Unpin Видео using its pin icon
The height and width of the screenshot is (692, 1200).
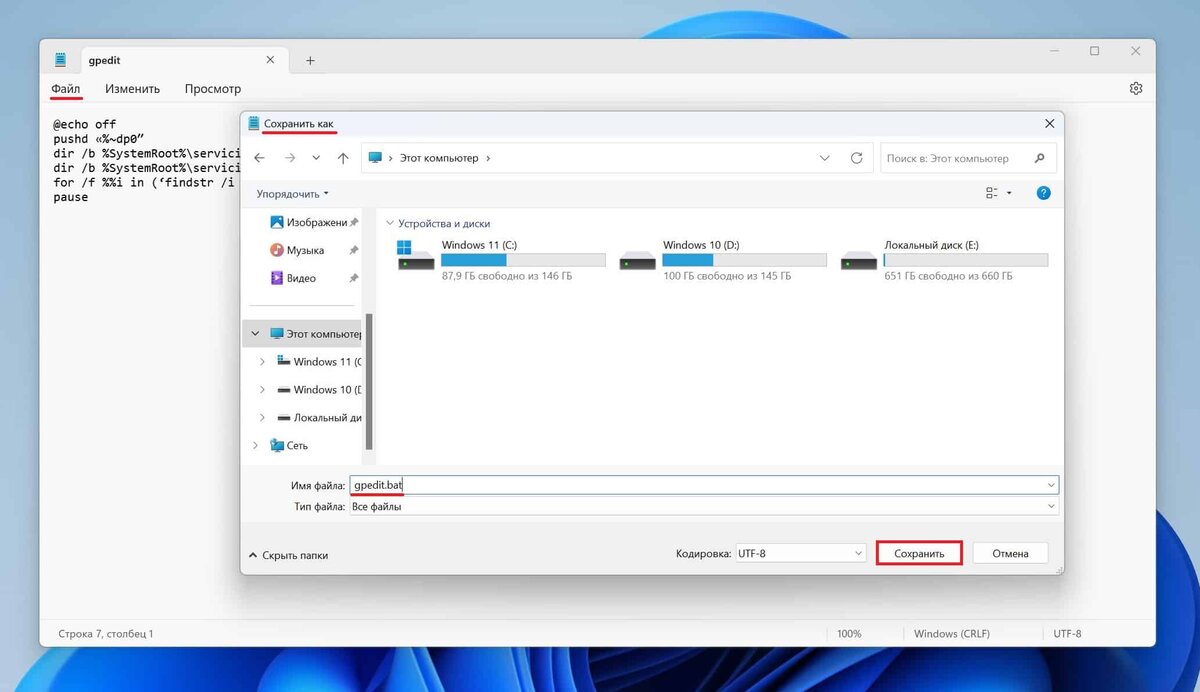click(353, 278)
